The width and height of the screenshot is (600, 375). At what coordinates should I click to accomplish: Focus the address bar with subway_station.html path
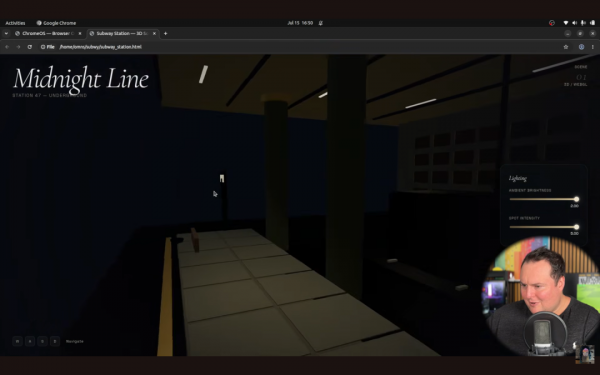[100, 47]
